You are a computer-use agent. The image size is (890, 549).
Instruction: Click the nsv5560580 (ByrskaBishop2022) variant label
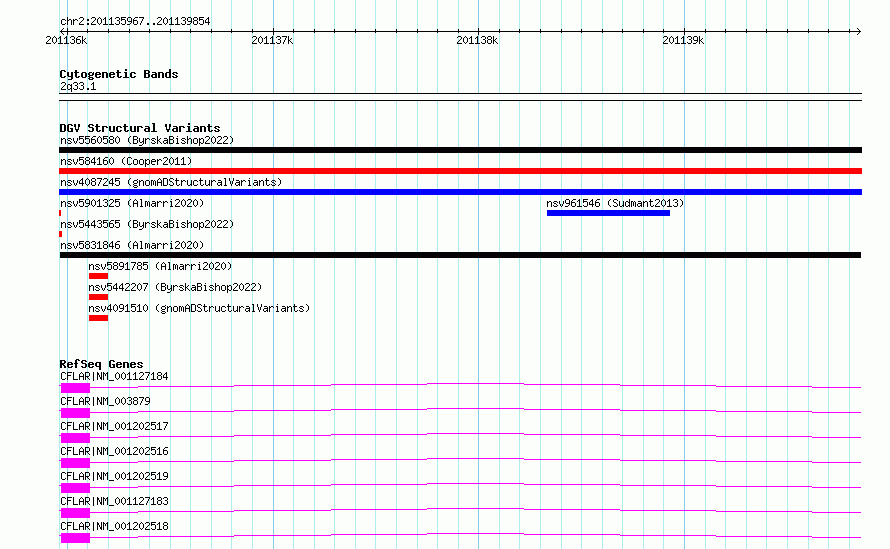pyautogui.click(x=147, y=140)
